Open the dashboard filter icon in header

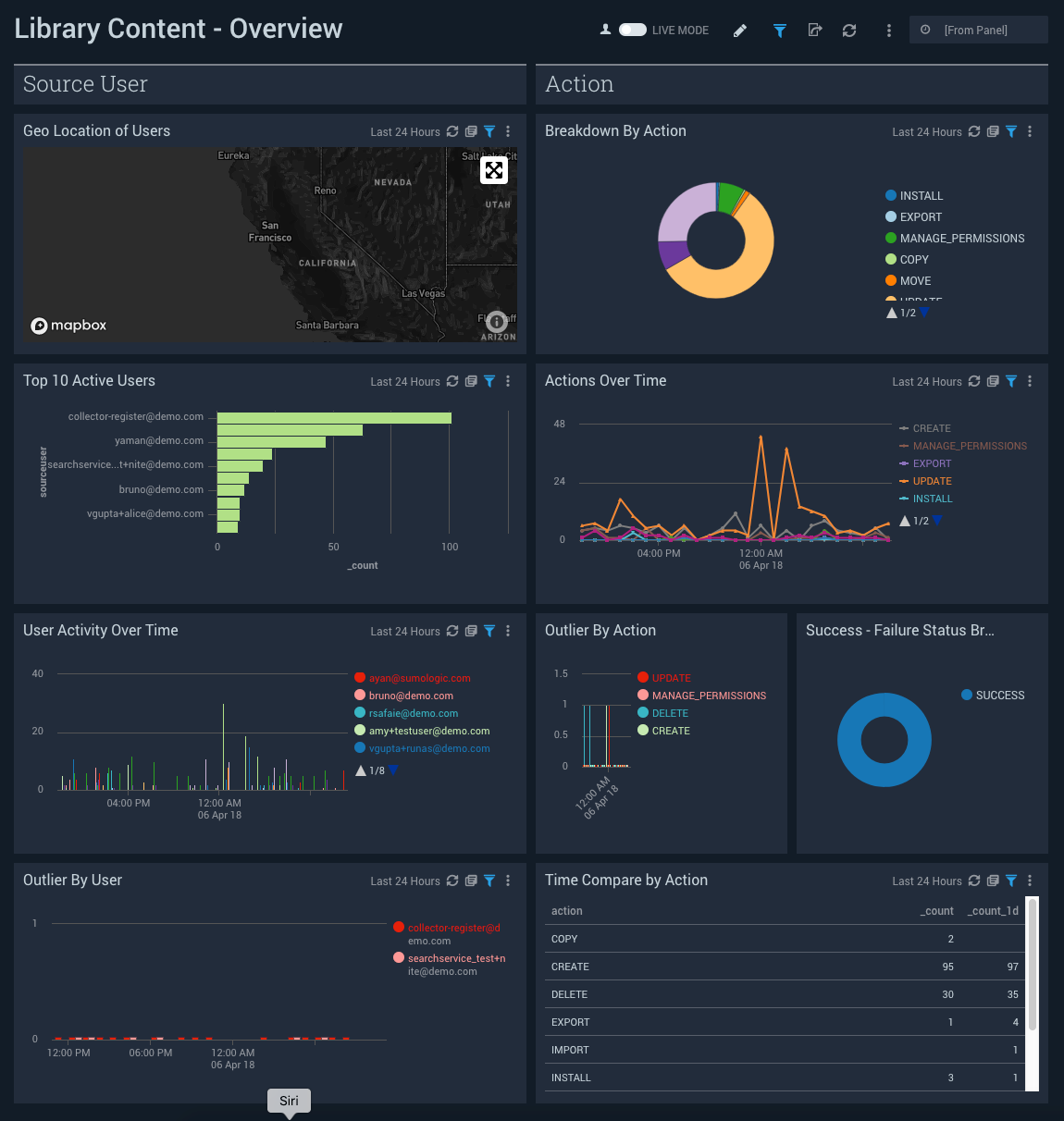tap(780, 31)
